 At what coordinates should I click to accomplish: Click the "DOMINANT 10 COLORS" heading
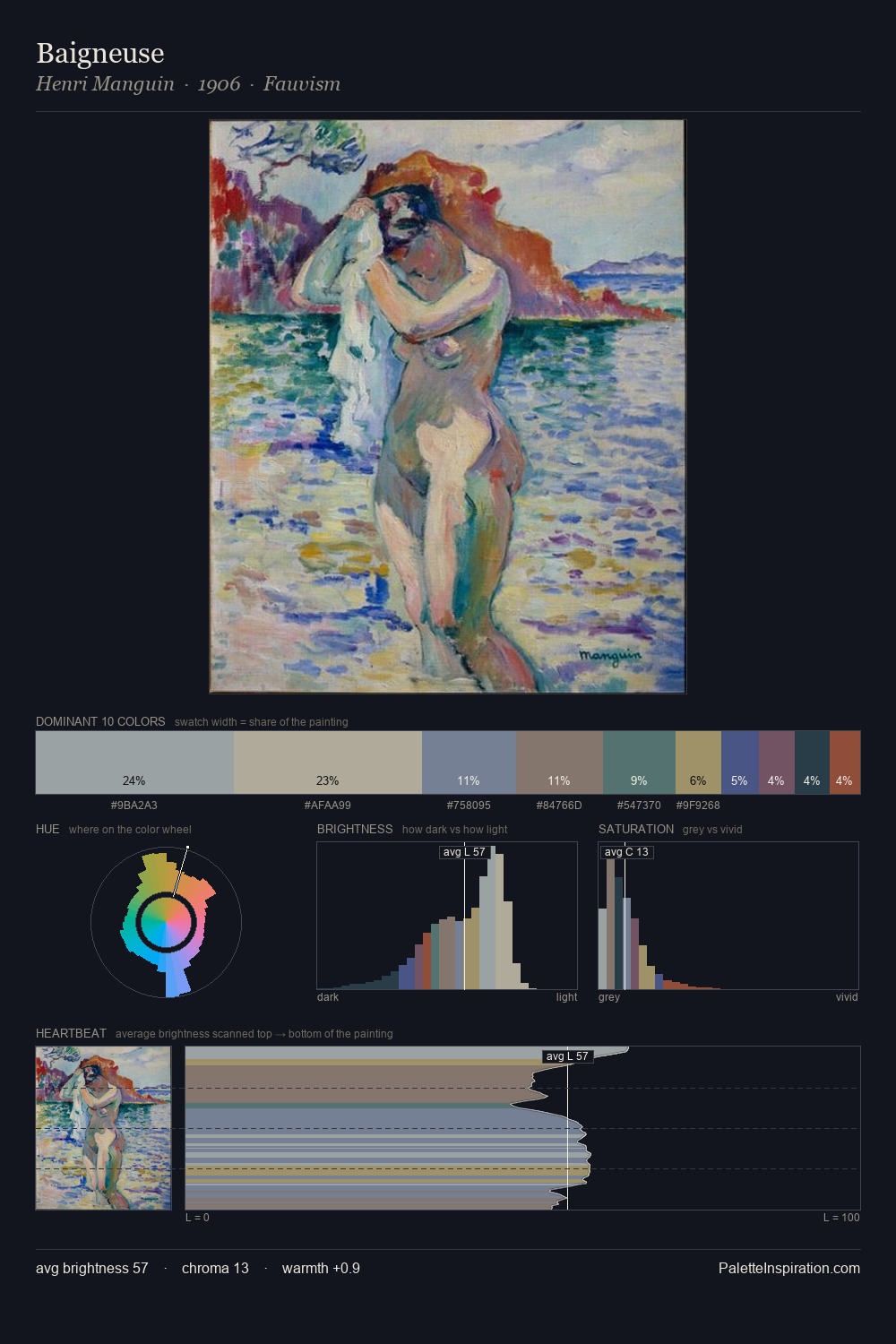[x=100, y=721]
